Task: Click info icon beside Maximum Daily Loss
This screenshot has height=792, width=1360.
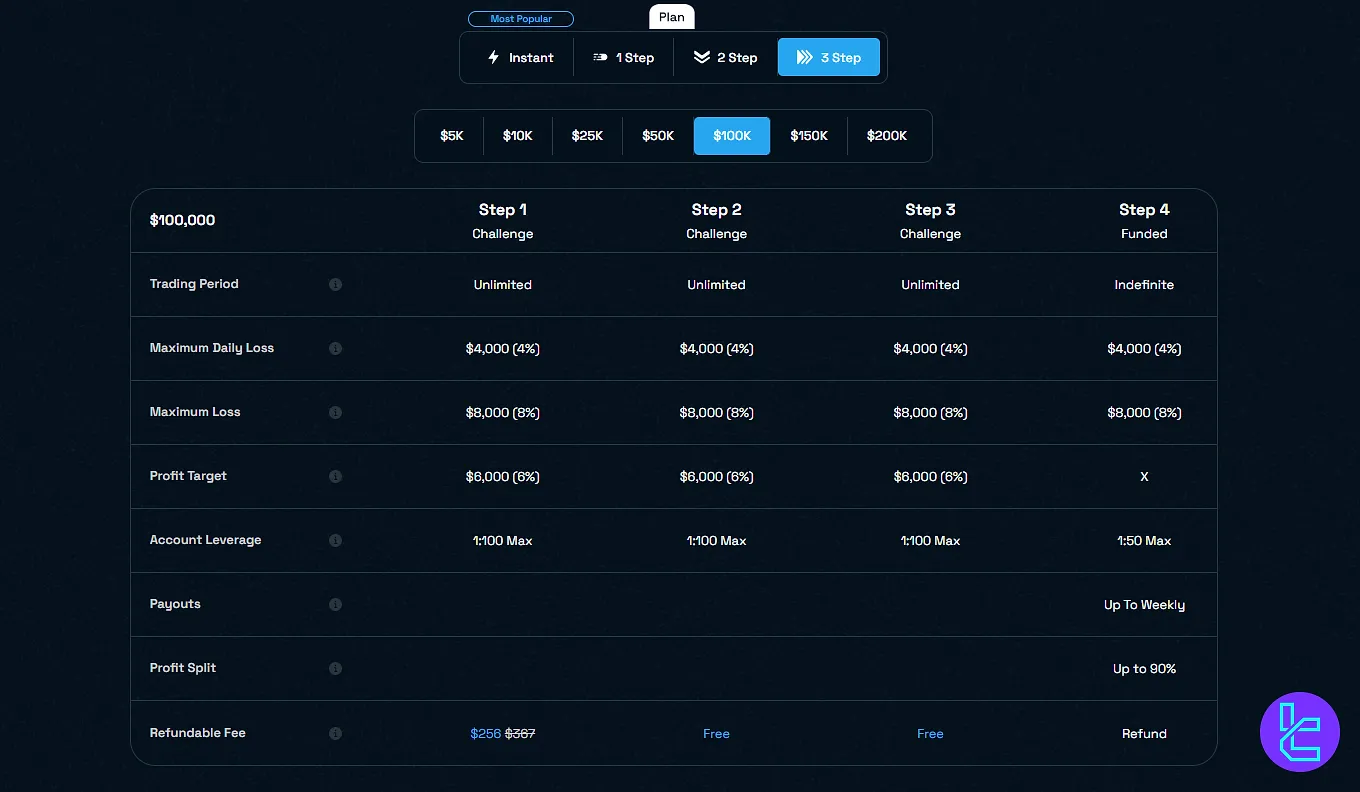Action: pyautogui.click(x=335, y=349)
